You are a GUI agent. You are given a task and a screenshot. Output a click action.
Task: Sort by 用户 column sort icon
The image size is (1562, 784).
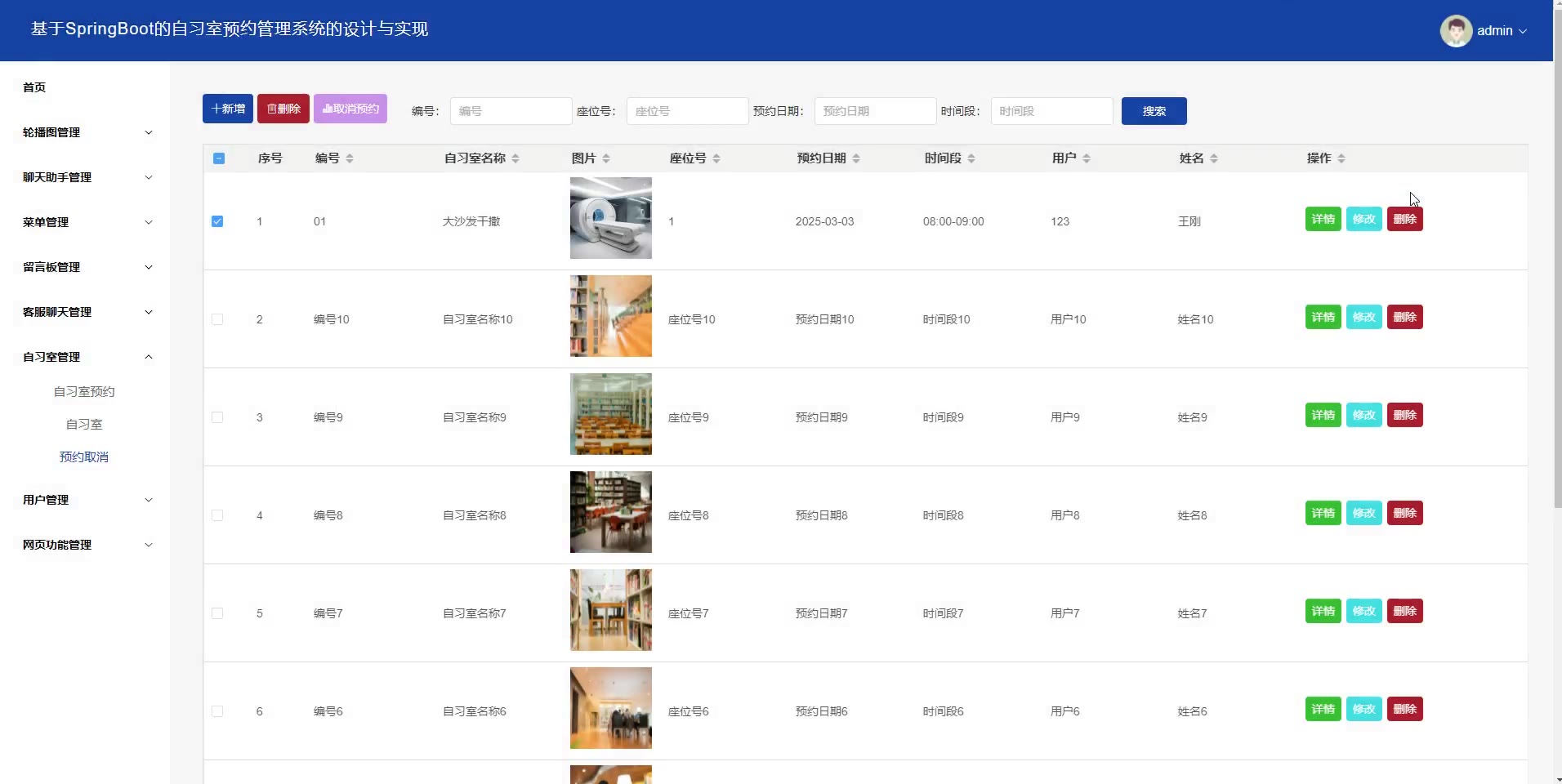[x=1087, y=158]
